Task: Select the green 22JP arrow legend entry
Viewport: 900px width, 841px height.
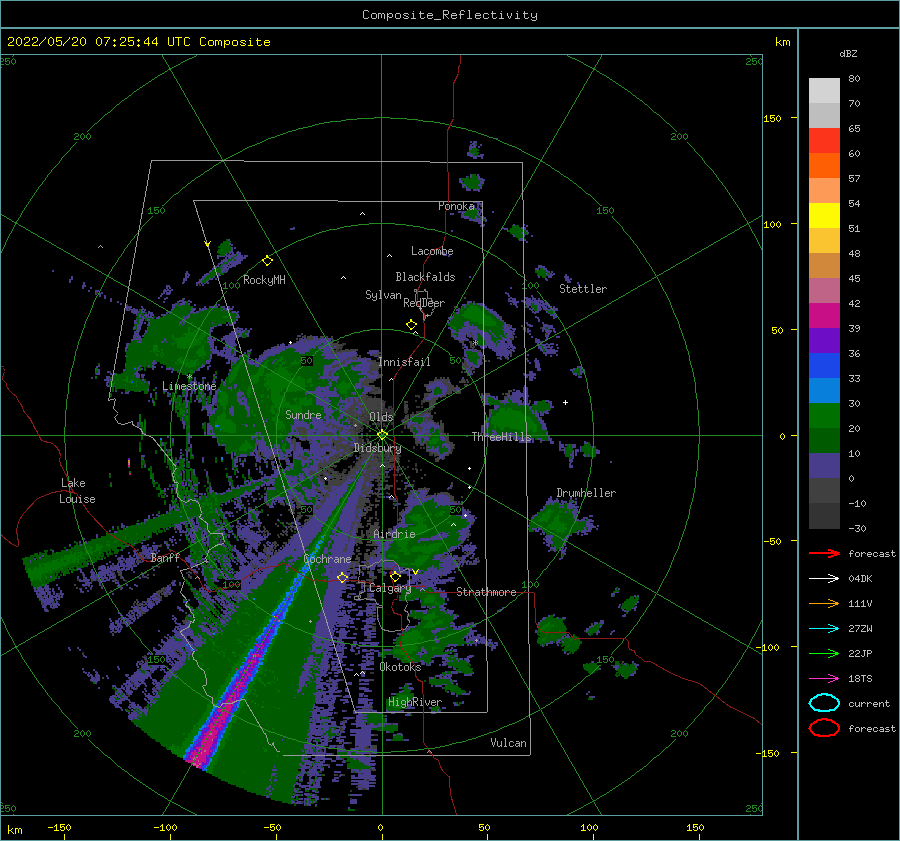Action: (824, 653)
